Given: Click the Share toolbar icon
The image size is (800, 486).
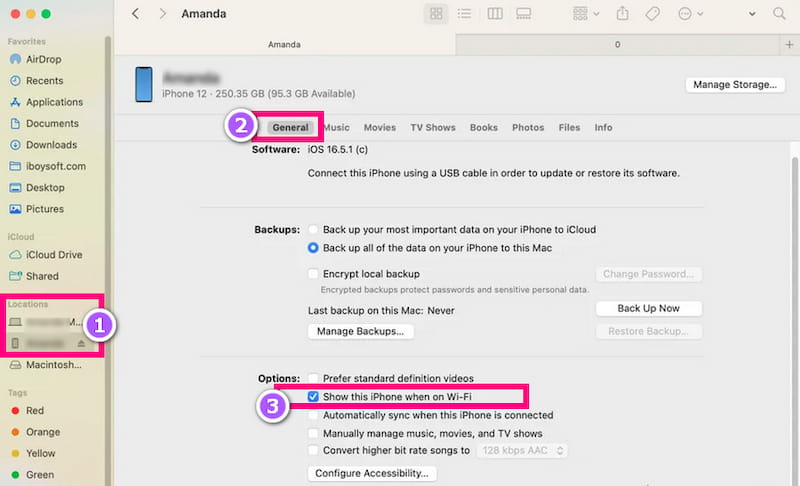Looking at the screenshot, I should coord(622,14).
